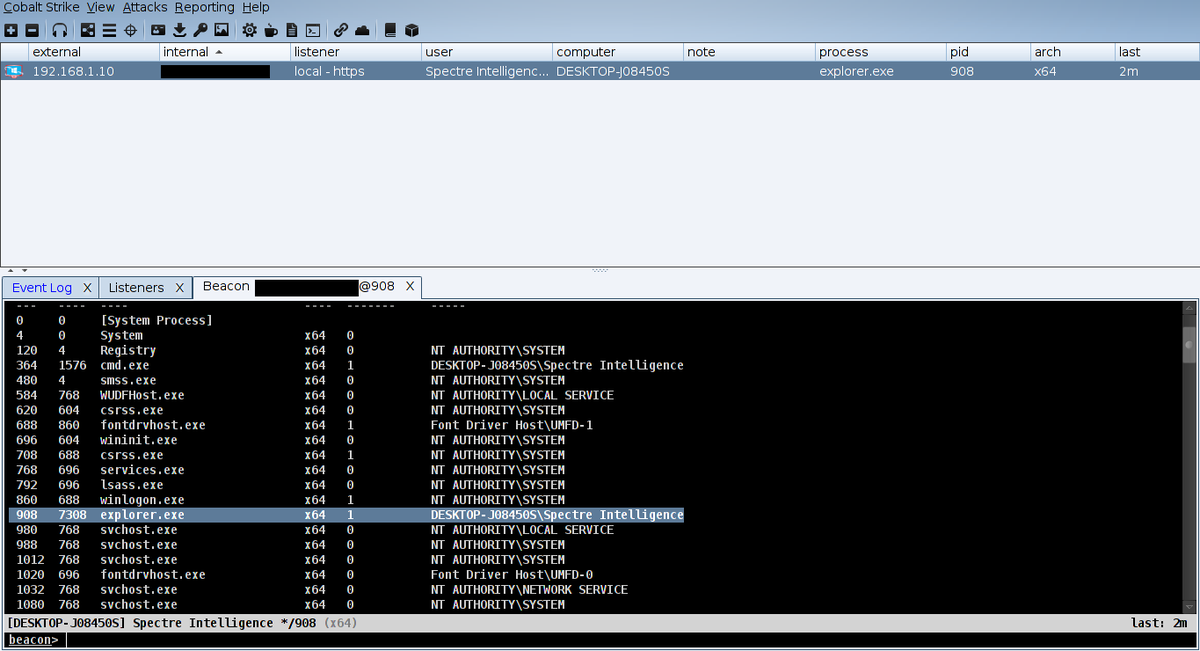Host a file using link icon
This screenshot has width=1200, height=651.
[x=341, y=30]
